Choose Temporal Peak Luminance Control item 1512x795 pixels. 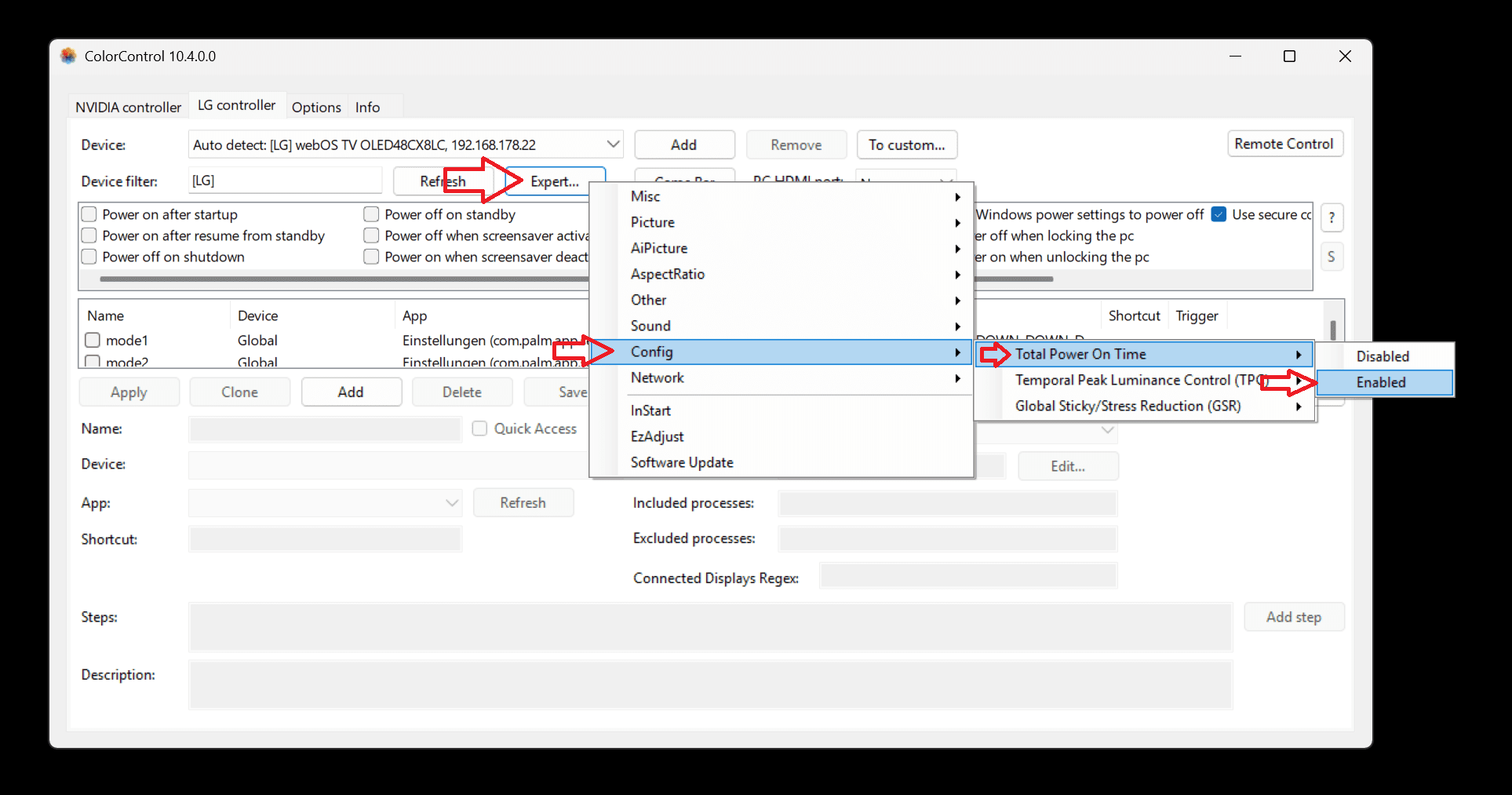pos(1145,380)
